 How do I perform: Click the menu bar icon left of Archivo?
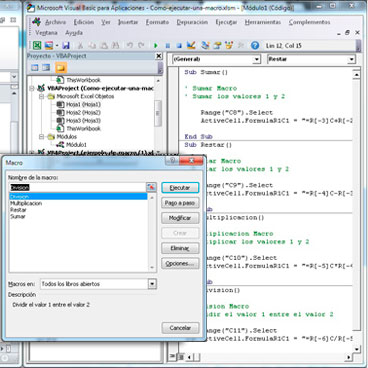36,22
